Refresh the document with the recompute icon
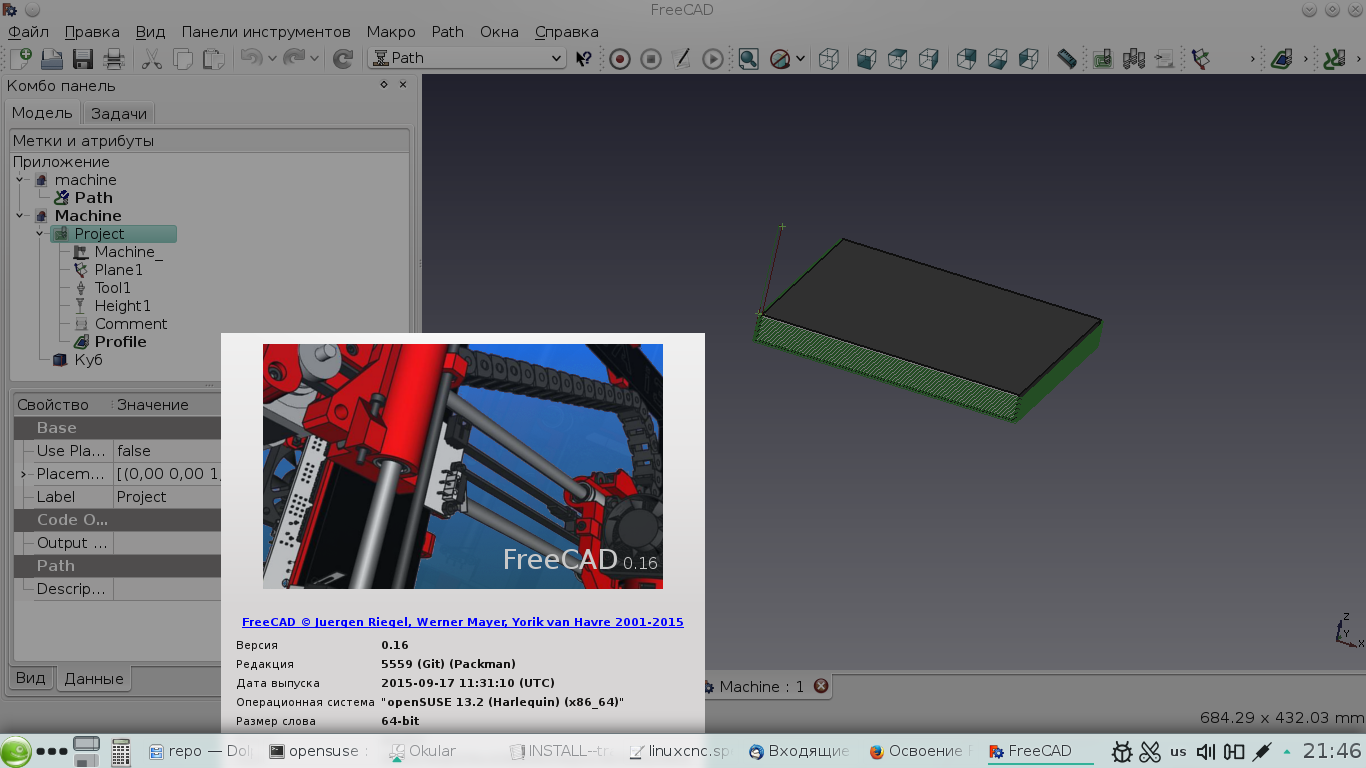The width and height of the screenshot is (1366, 768). [x=342, y=59]
